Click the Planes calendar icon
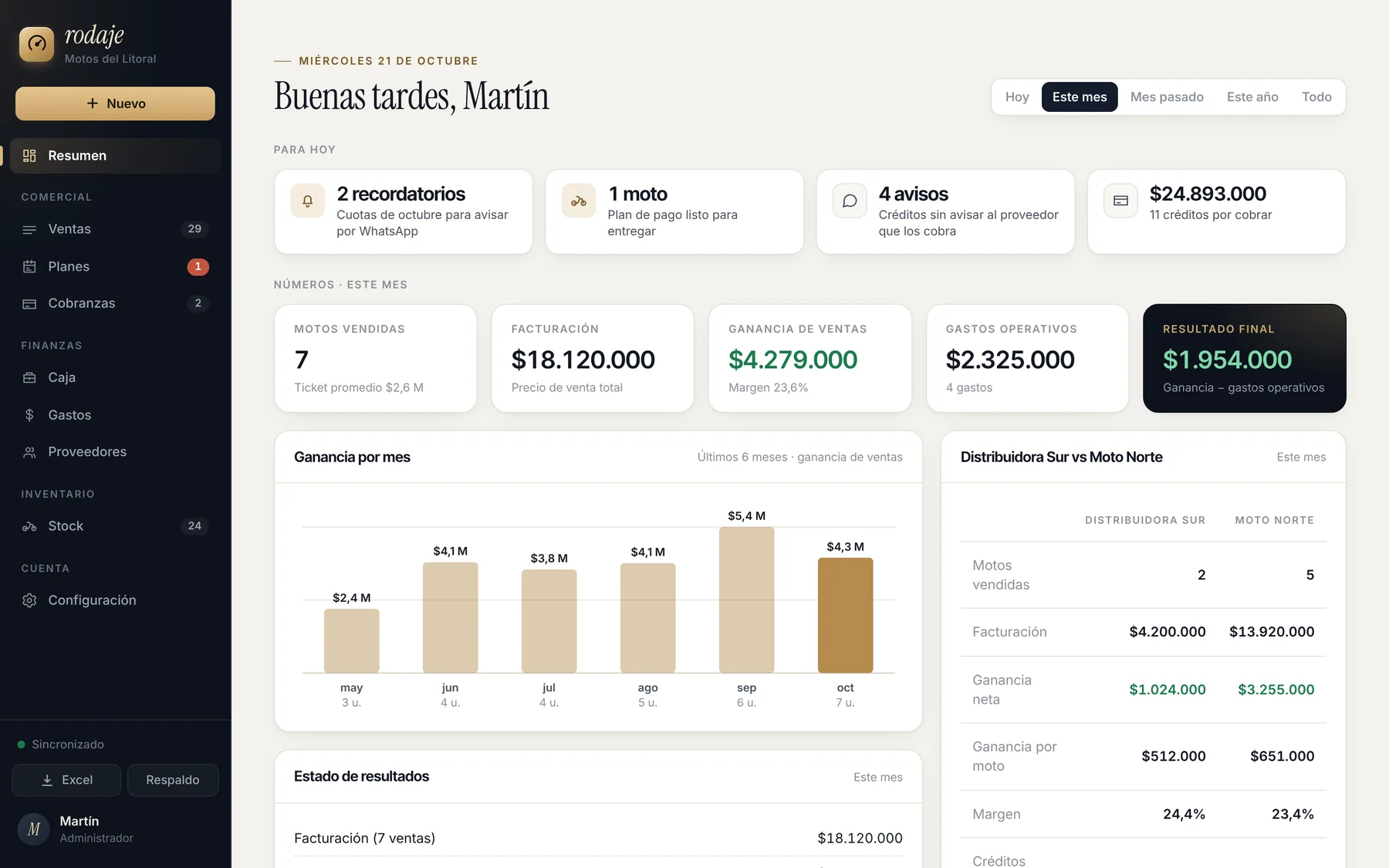The height and width of the screenshot is (868, 1389). [29, 267]
